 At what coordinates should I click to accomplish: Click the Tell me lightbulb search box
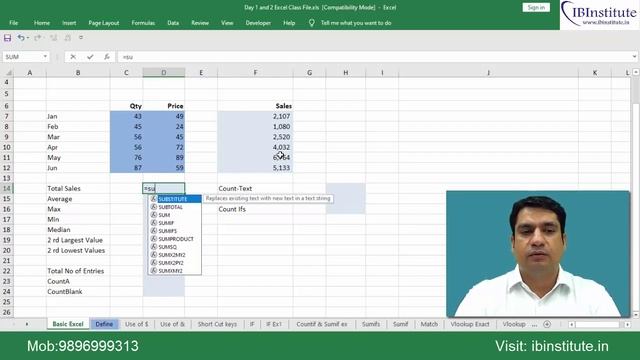pyautogui.click(x=350, y=23)
